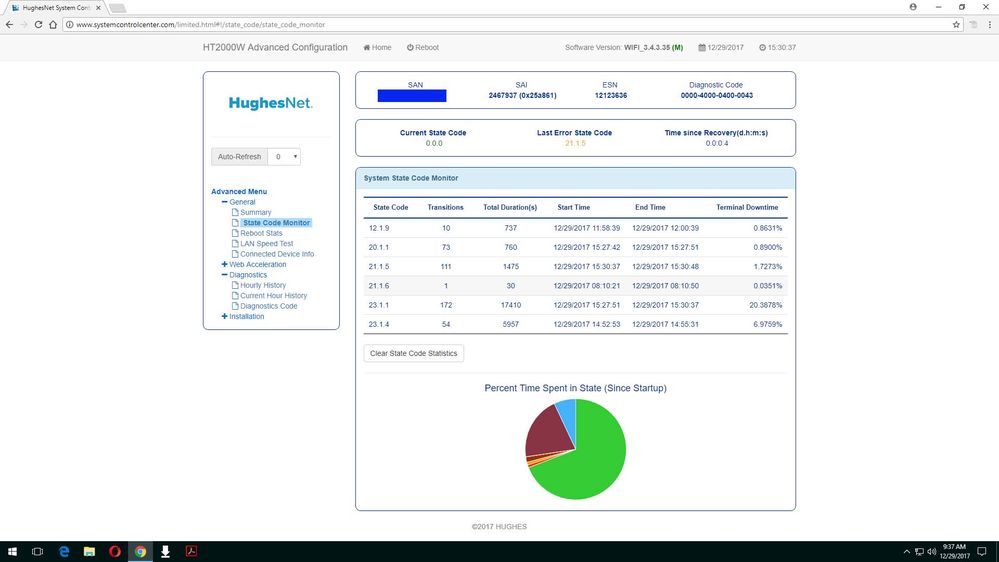Open the Auto-Refresh interval dropdown
The width and height of the screenshot is (999, 562).
coord(285,157)
